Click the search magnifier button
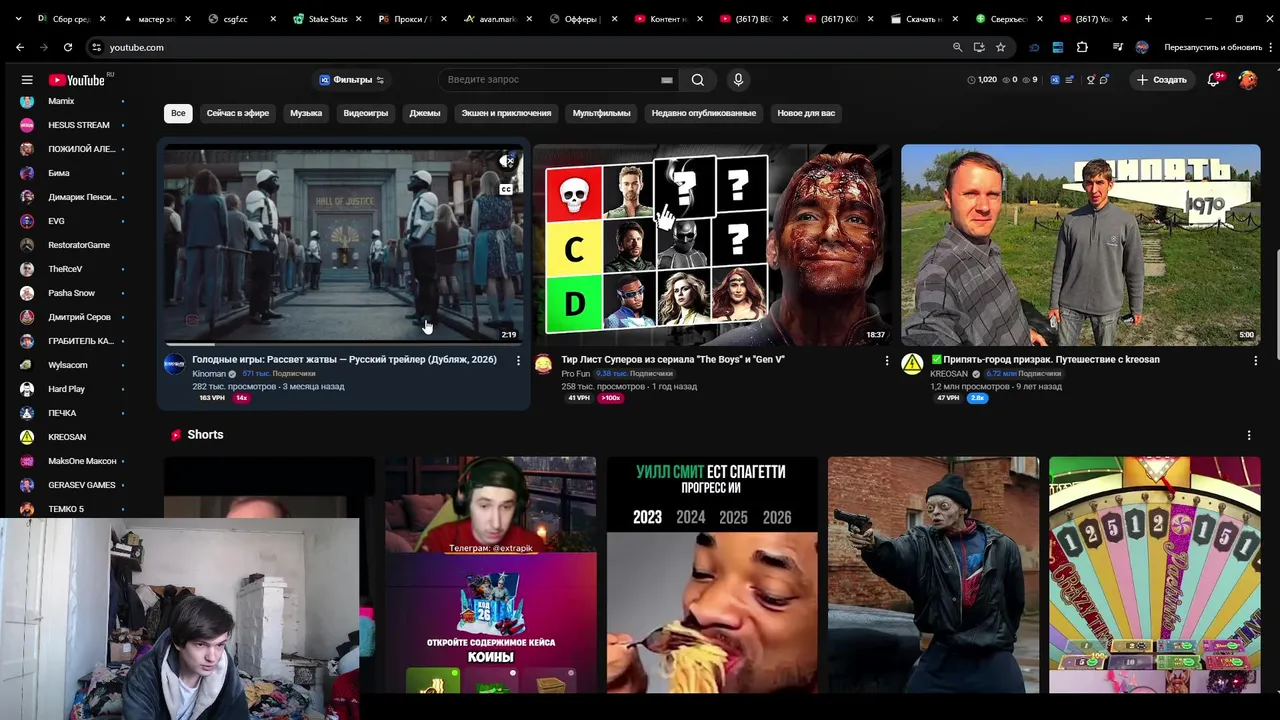The height and width of the screenshot is (720, 1280). (x=698, y=80)
